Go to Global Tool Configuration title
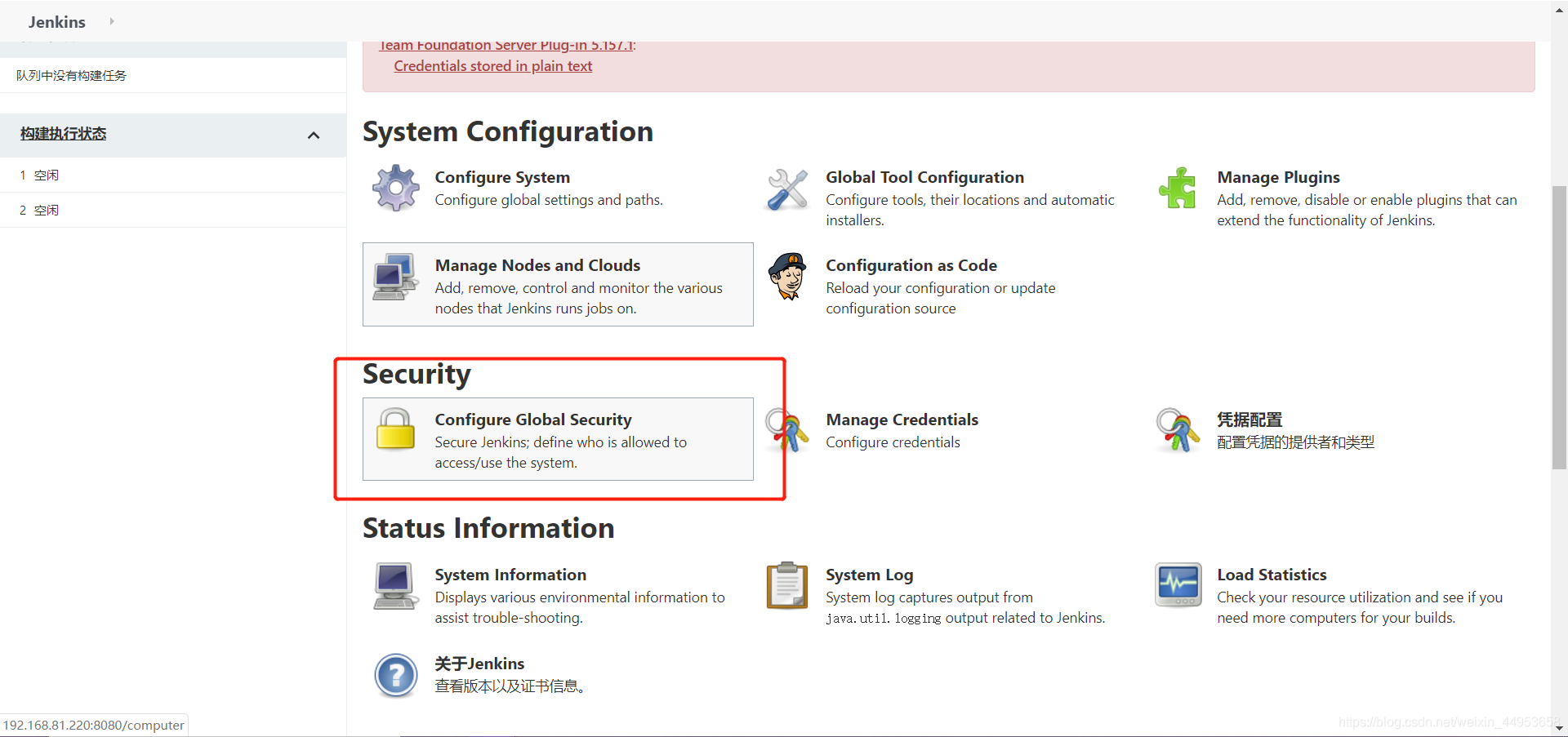This screenshot has width=1568, height=737. [x=924, y=177]
